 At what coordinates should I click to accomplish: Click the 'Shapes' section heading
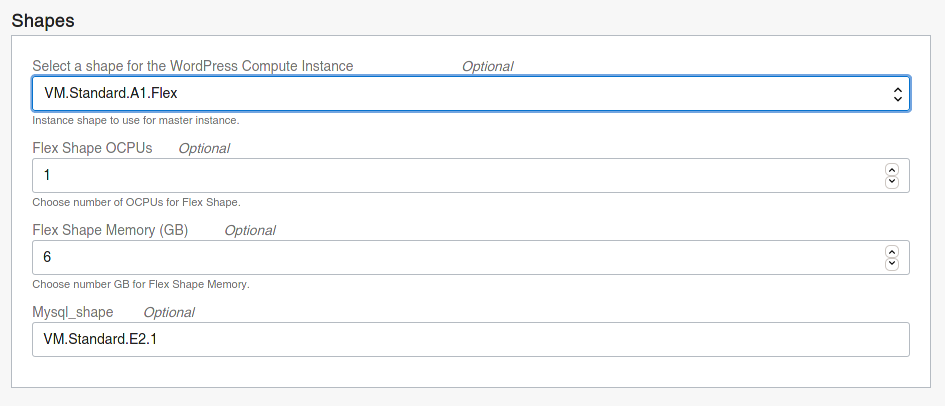point(43,20)
